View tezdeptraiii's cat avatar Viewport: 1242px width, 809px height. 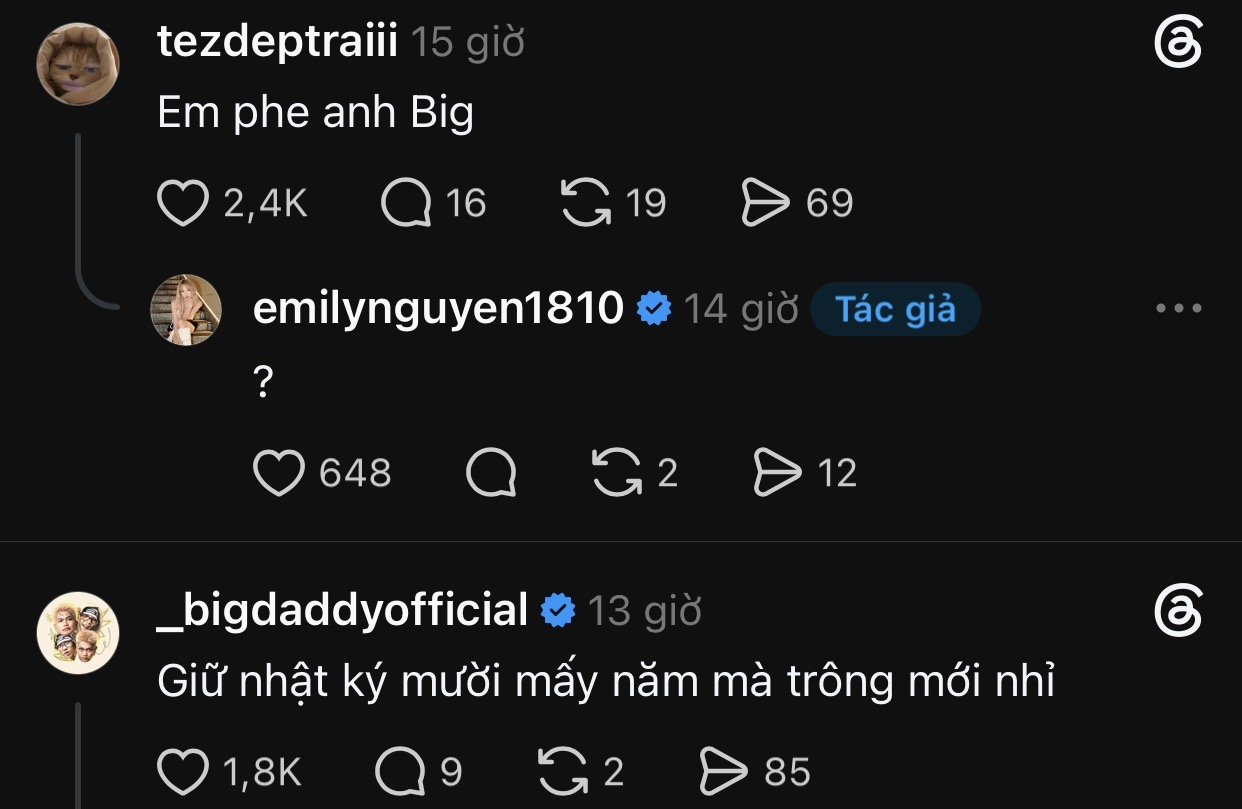click(x=79, y=63)
